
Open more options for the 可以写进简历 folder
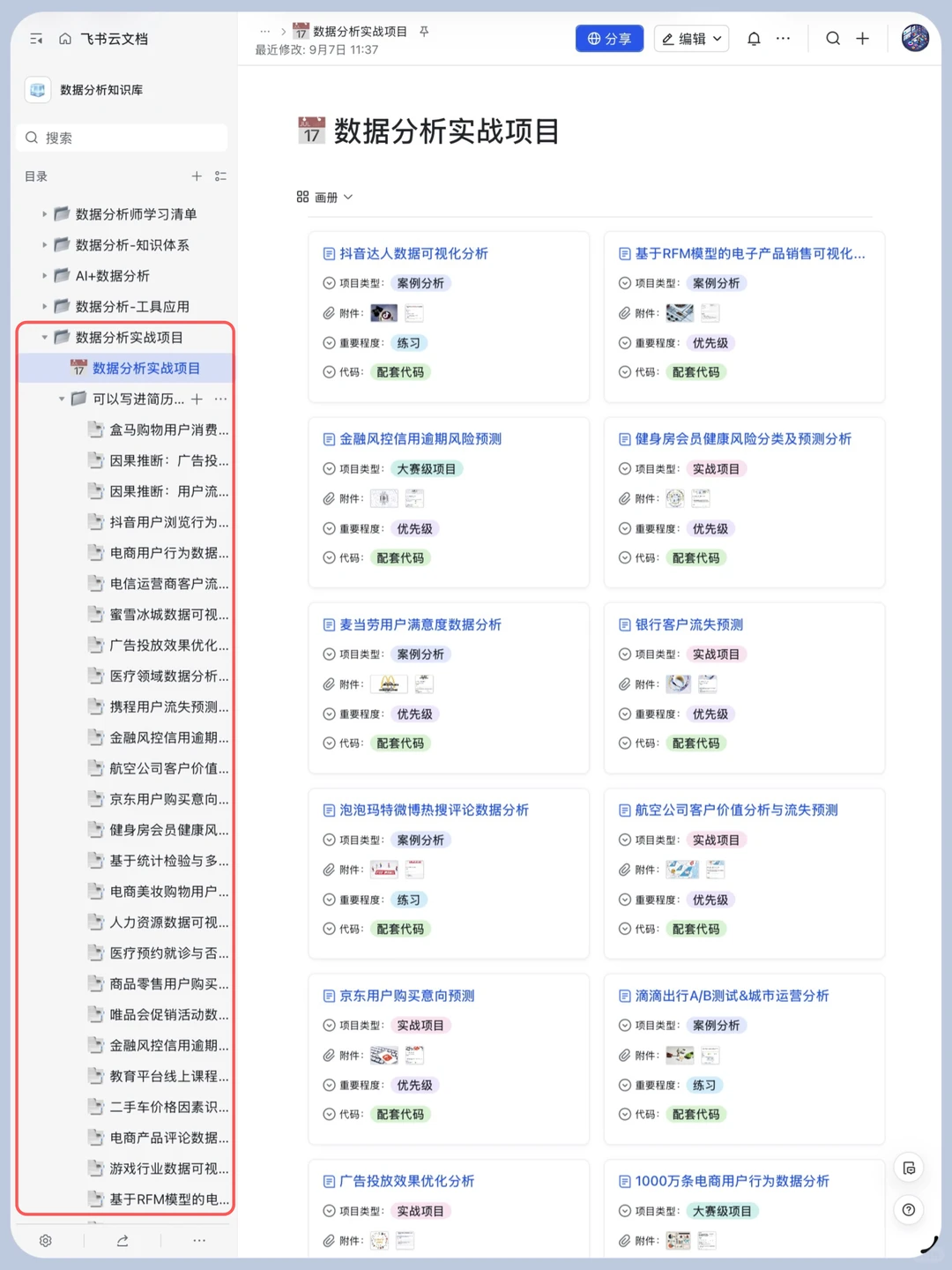(220, 399)
